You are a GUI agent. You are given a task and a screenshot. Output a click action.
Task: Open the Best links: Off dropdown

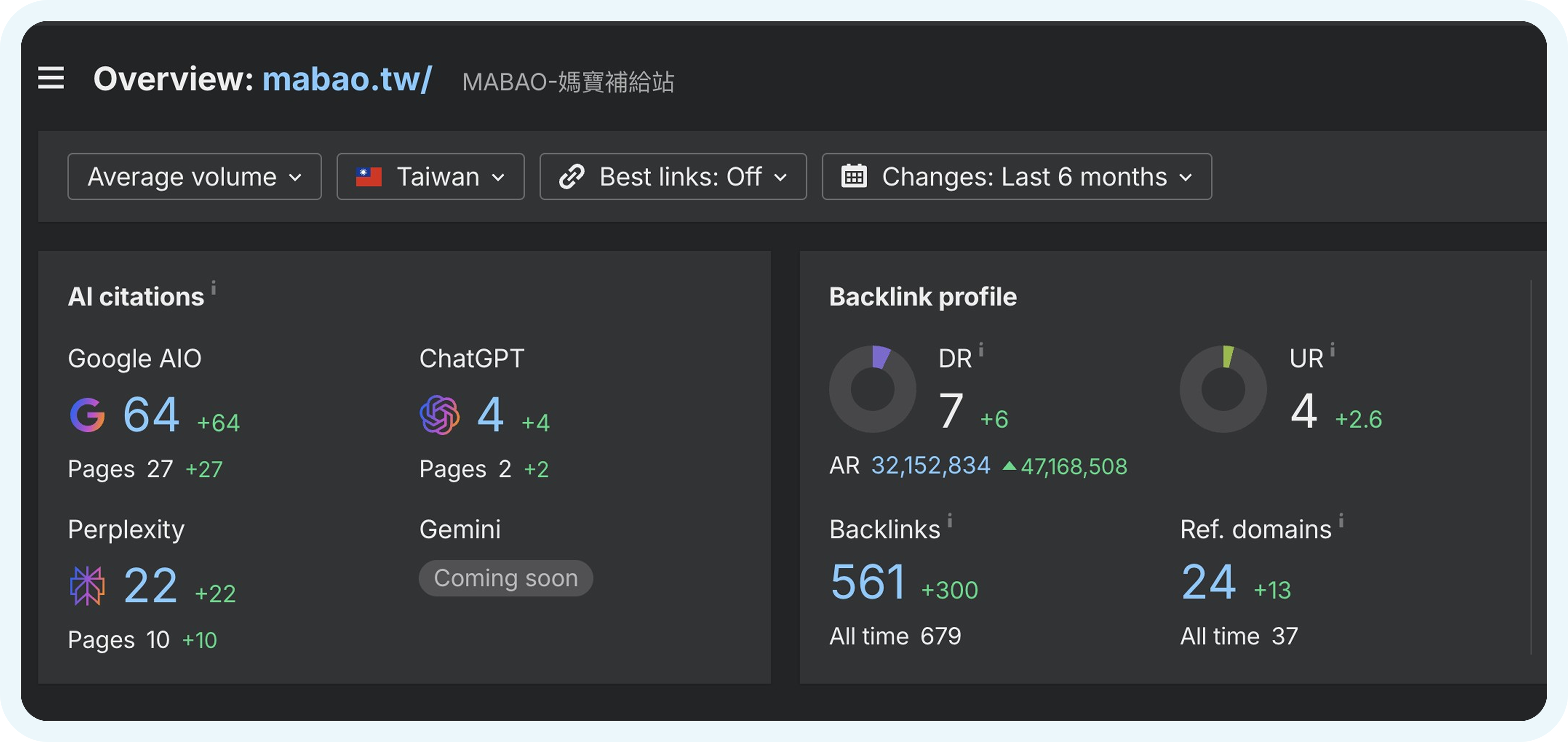pos(673,176)
